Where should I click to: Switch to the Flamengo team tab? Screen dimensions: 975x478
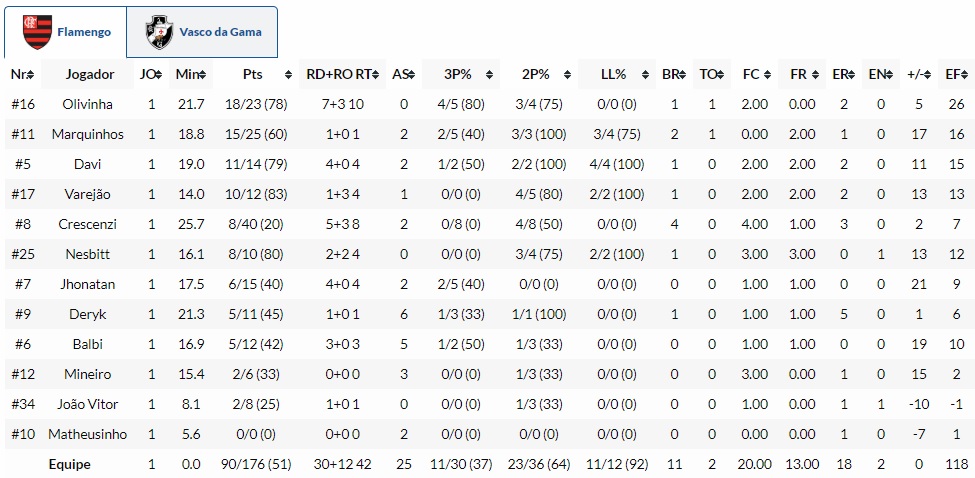[x=66, y=32]
